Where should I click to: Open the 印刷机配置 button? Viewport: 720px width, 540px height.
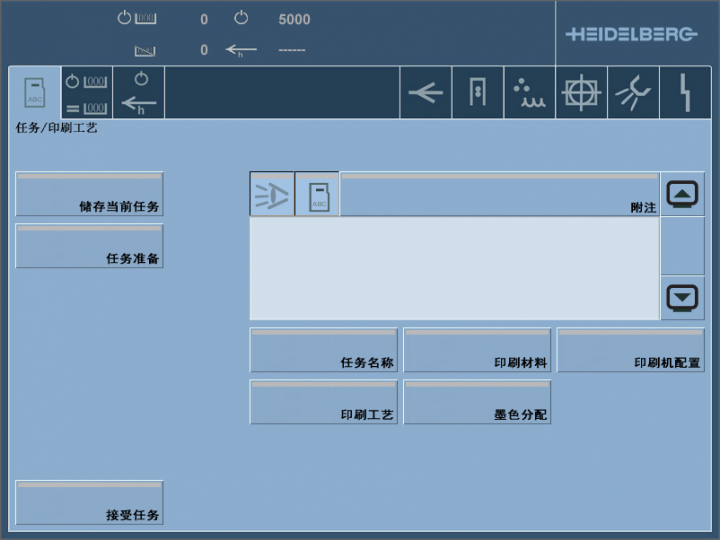(x=630, y=350)
